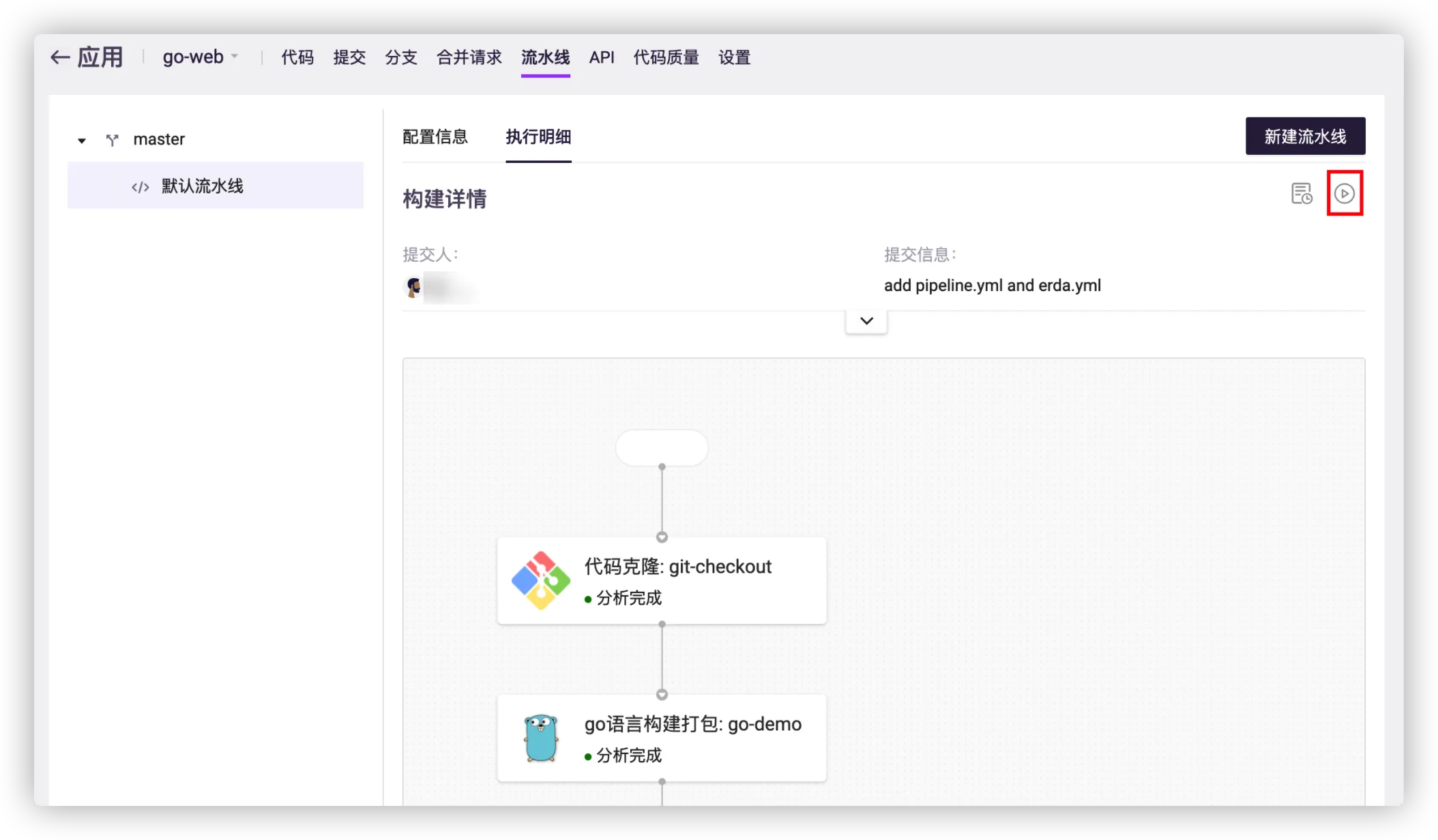This screenshot has width=1438, height=840.
Task: Open the go语言构建打包 go-demo node
Action: 692,724
